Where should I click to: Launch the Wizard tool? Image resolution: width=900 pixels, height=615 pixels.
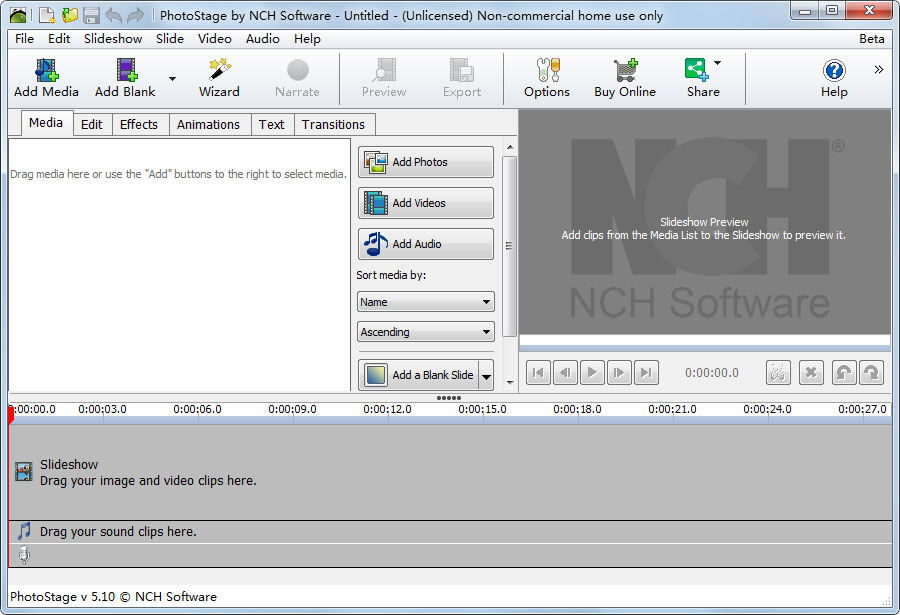[219, 78]
